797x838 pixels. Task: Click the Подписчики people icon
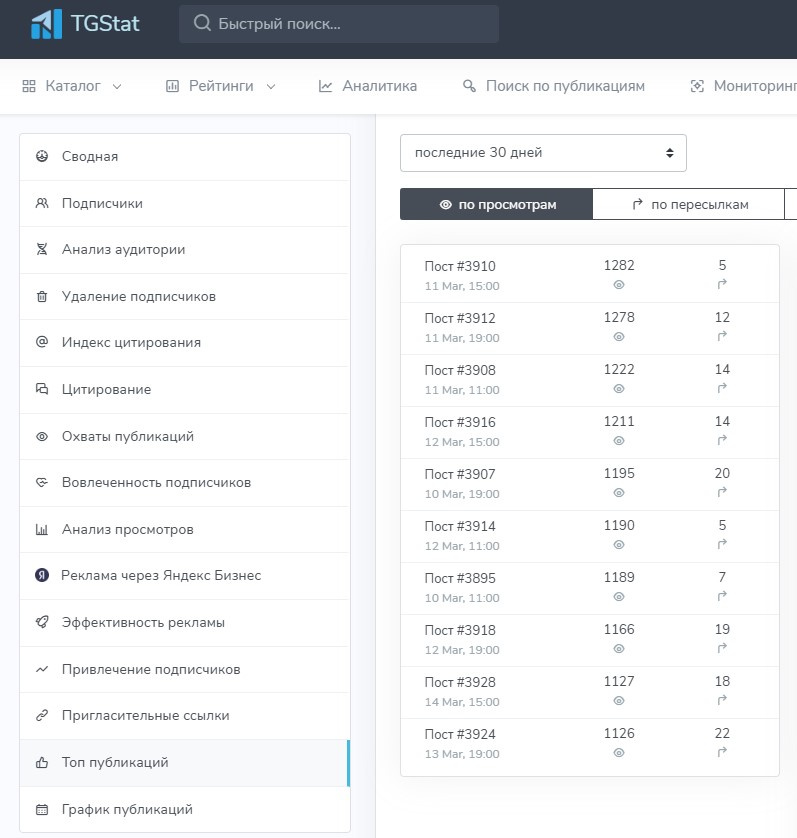click(x=42, y=203)
